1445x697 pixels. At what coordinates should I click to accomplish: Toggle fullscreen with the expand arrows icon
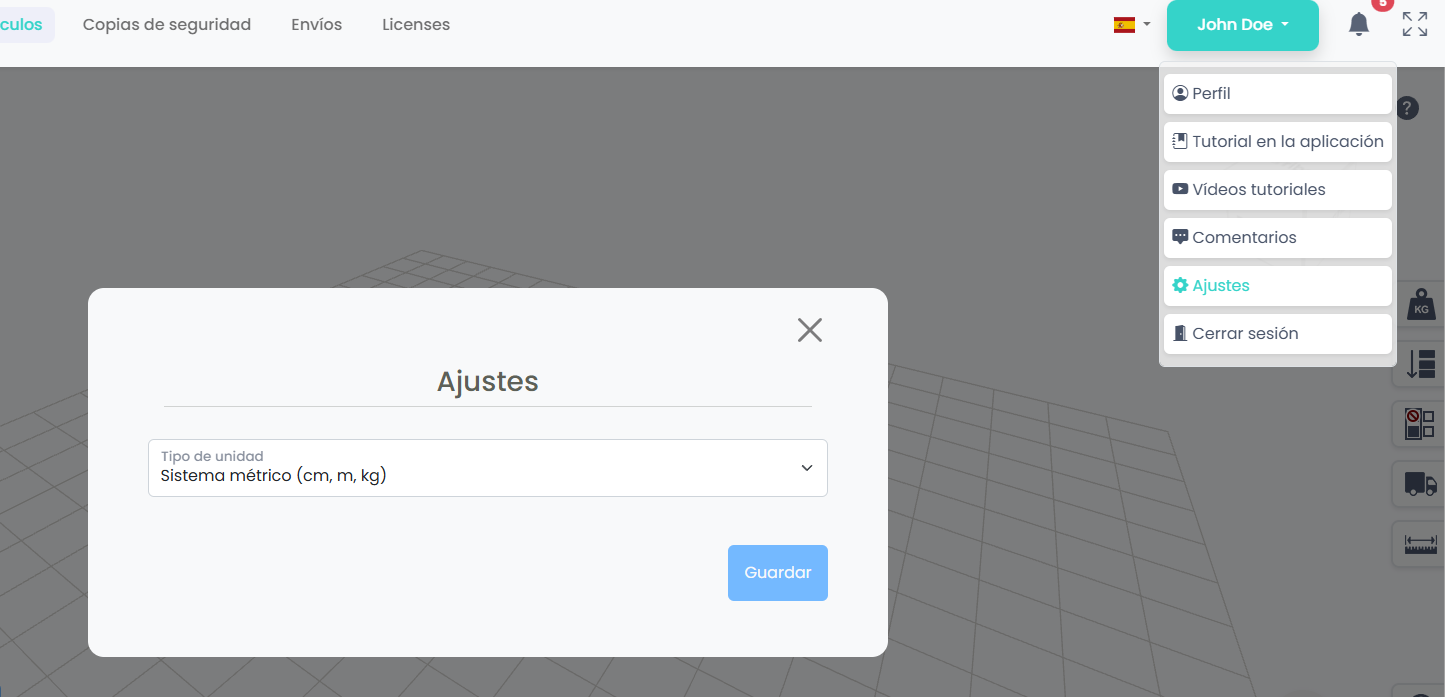(1414, 24)
